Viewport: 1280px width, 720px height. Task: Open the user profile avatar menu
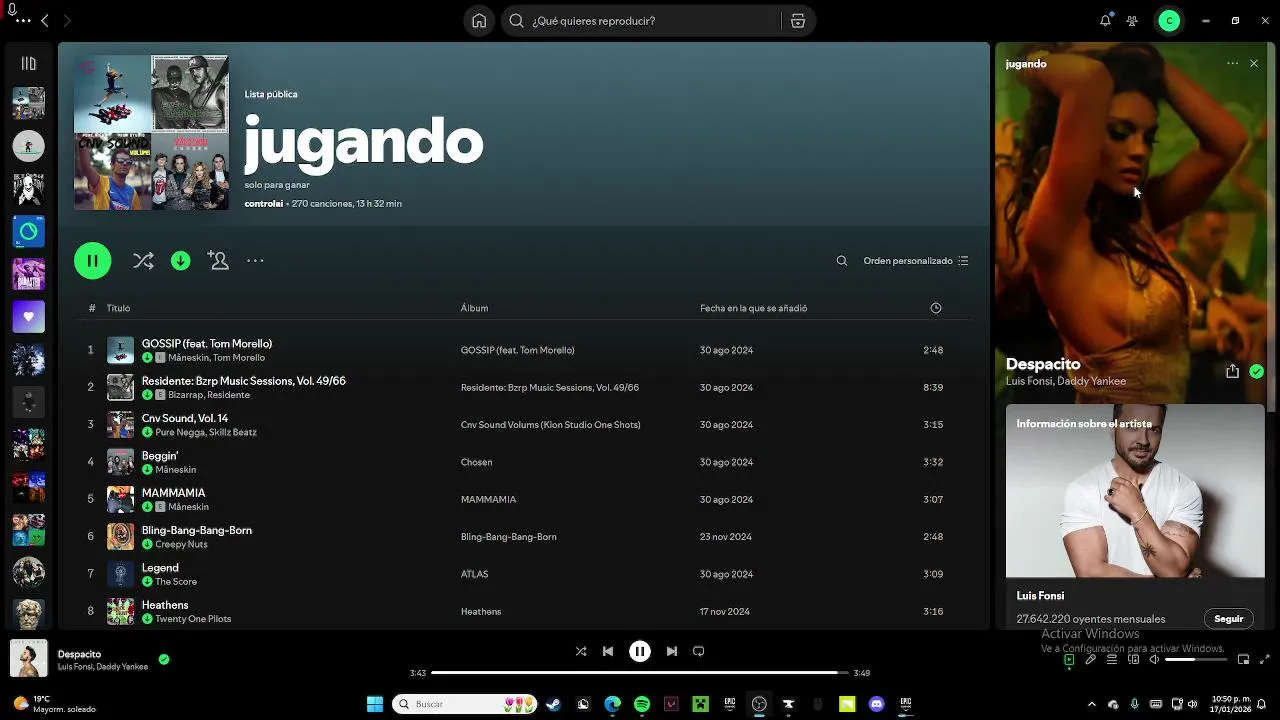(1169, 21)
